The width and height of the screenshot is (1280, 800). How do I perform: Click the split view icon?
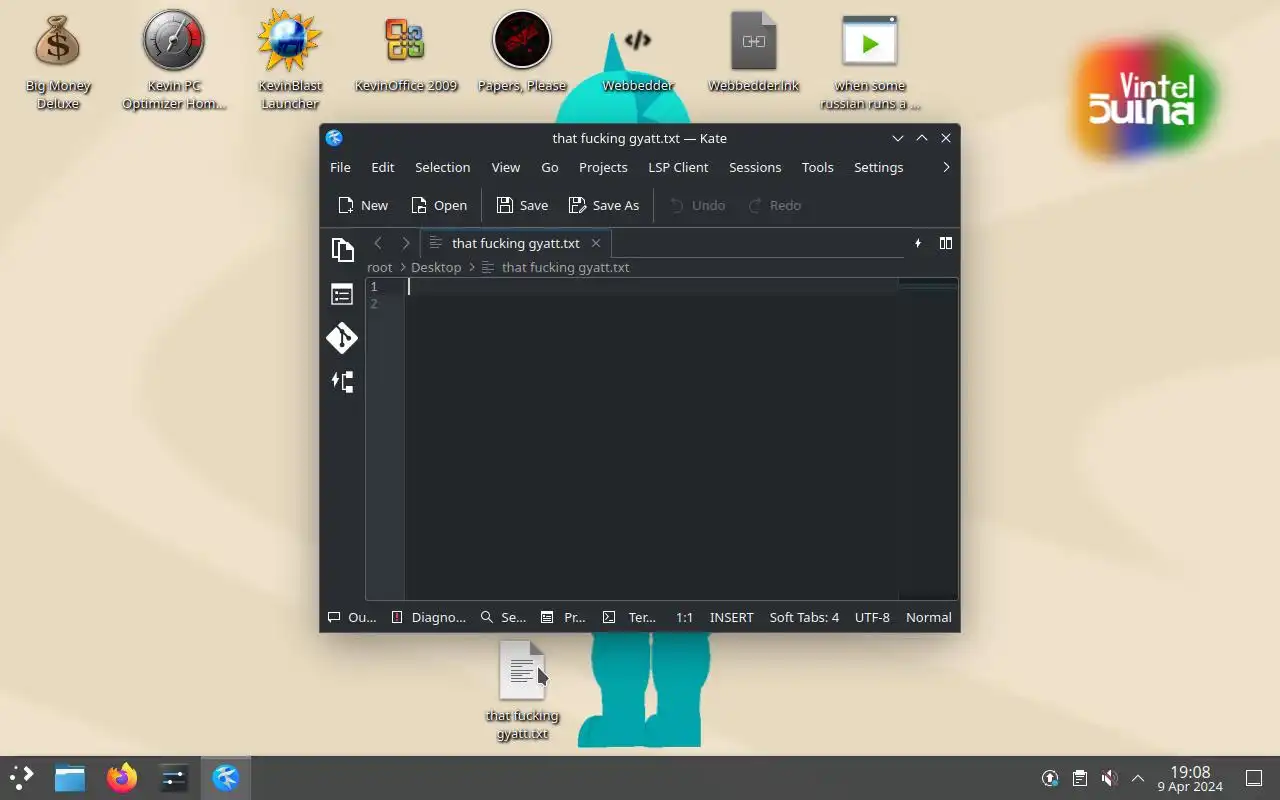click(946, 243)
